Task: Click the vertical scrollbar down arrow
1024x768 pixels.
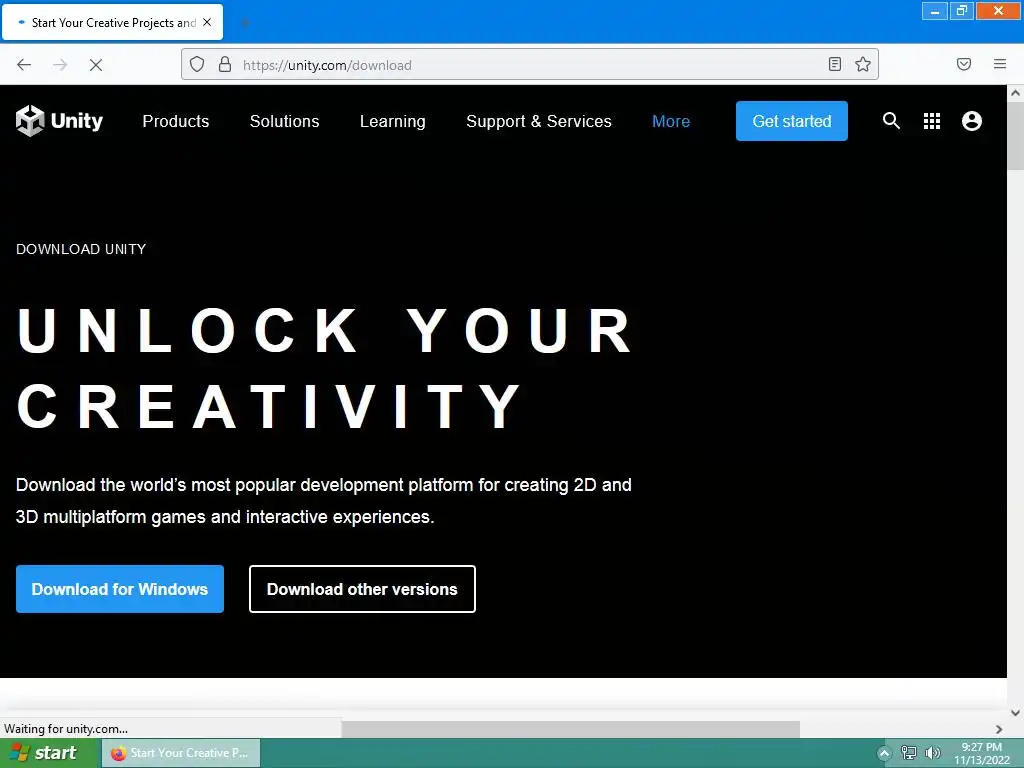Action: point(1016,712)
